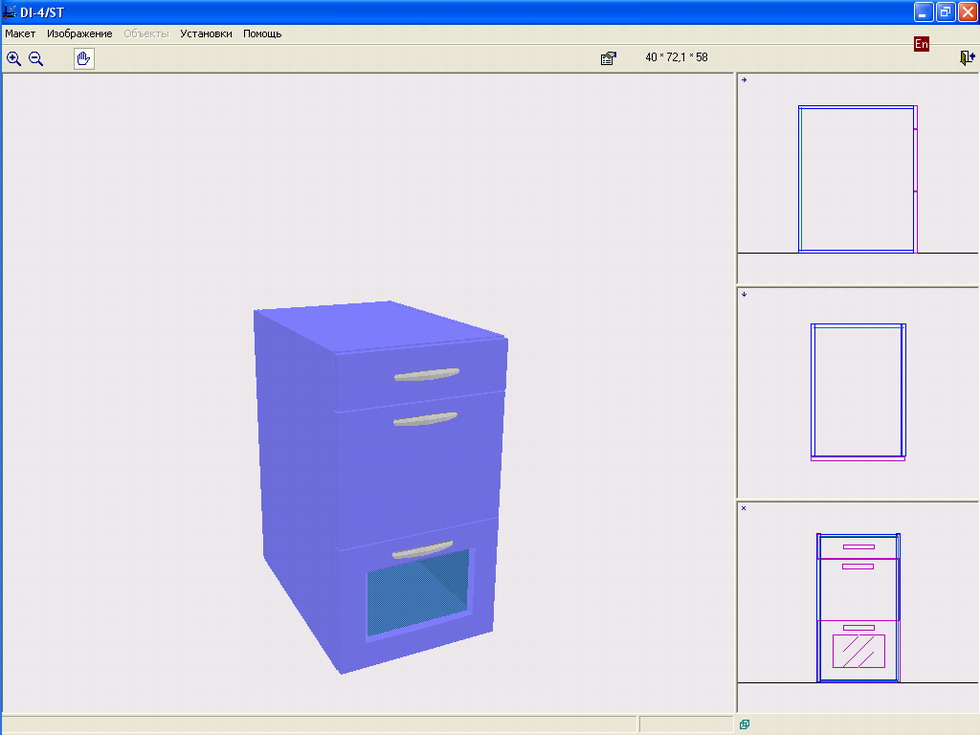This screenshot has height=735, width=980.
Task: Click the status bar window icon
Action: [x=744, y=724]
